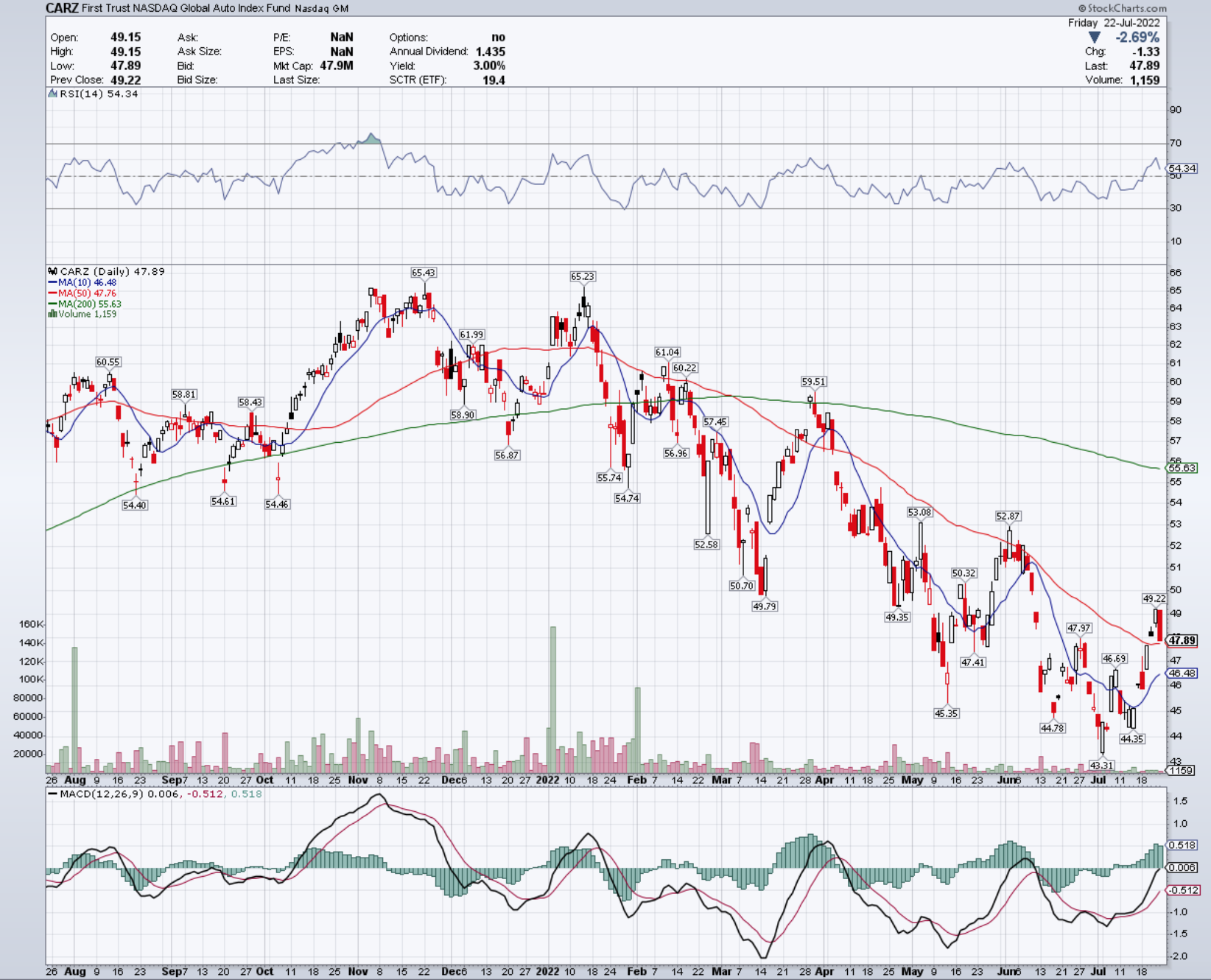
Task: Click the Annual Dividend value 1.435
Action: coord(491,52)
